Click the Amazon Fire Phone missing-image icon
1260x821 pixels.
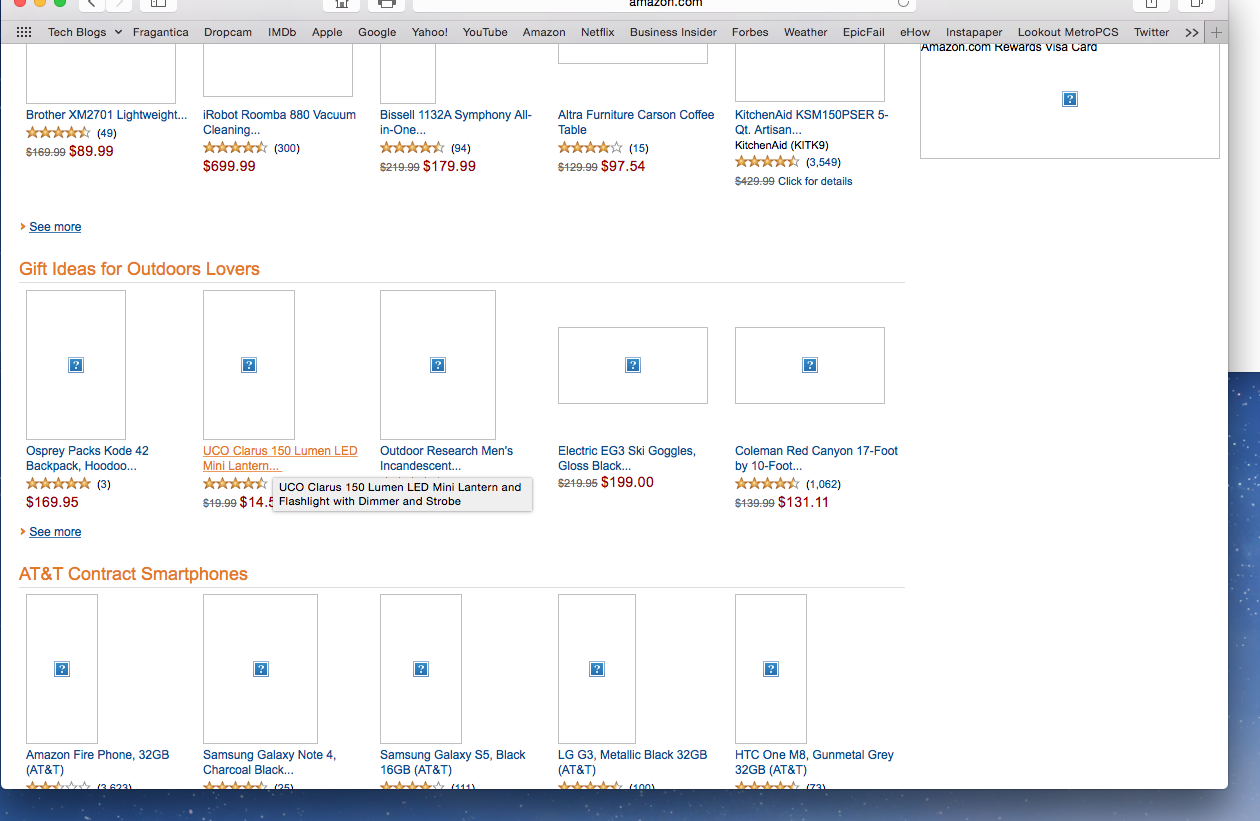coord(62,669)
